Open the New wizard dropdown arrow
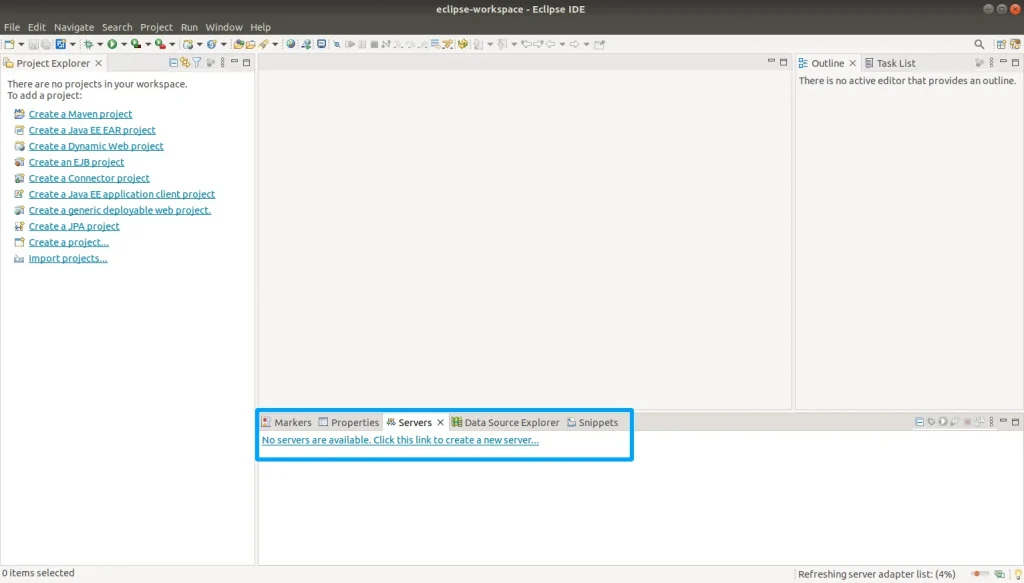The height and width of the screenshot is (583, 1024). (21, 44)
